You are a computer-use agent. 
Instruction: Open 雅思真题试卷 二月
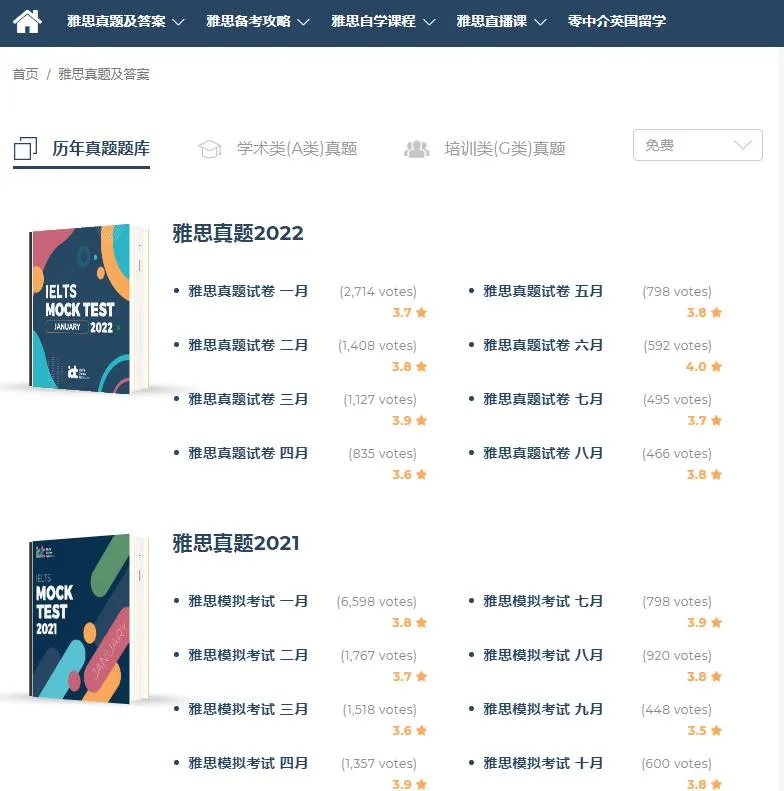(248, 345)
